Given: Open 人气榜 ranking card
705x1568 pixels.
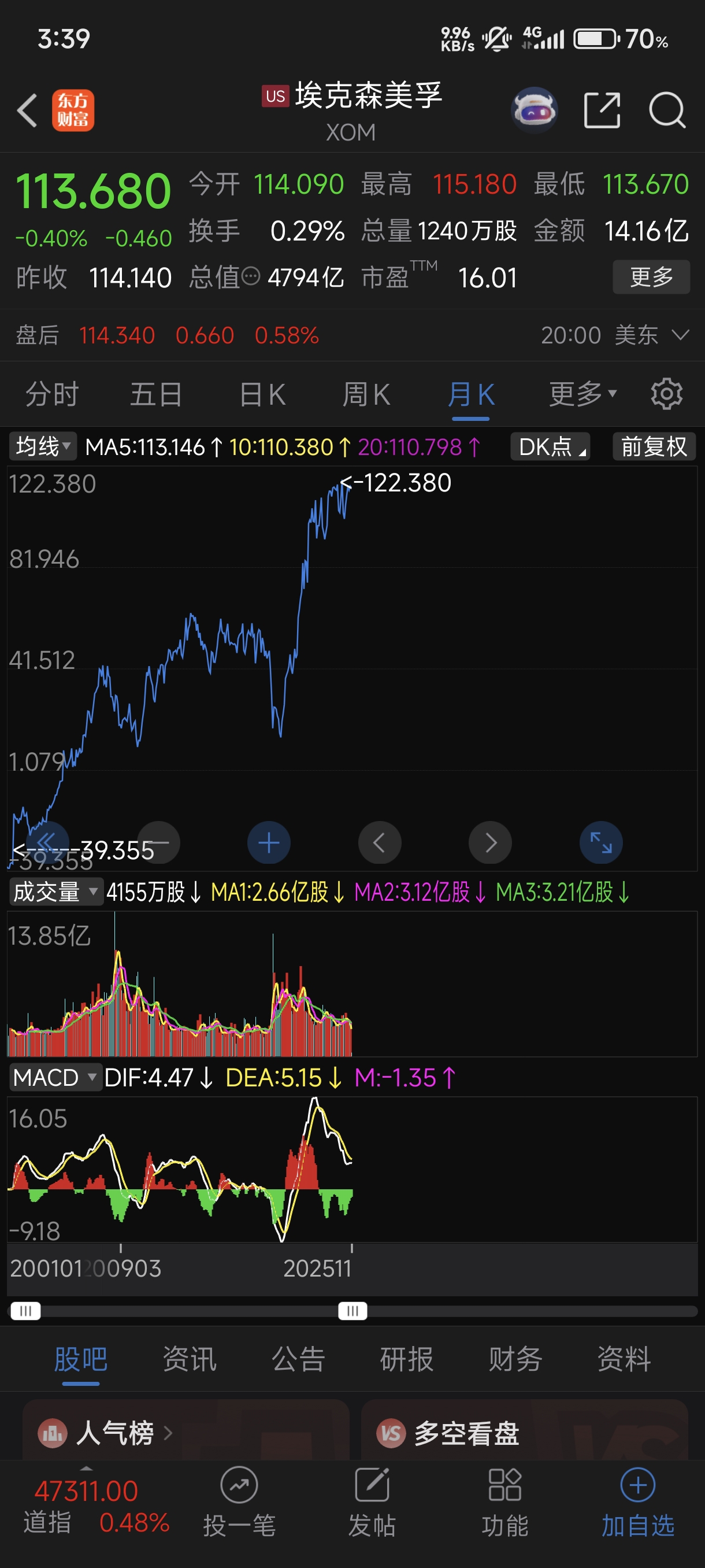Looking at the screenshot, I should tap(185, 1430).
